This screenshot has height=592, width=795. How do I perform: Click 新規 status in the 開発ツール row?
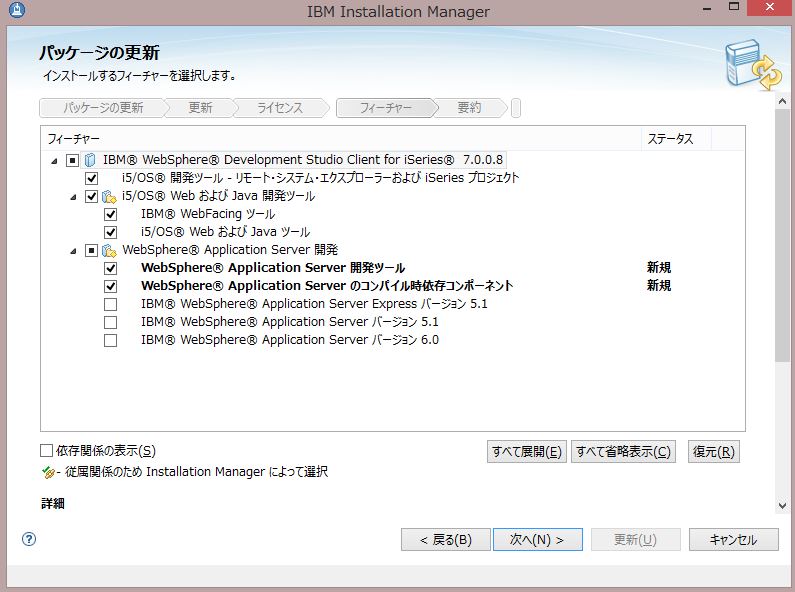[659, 268]
